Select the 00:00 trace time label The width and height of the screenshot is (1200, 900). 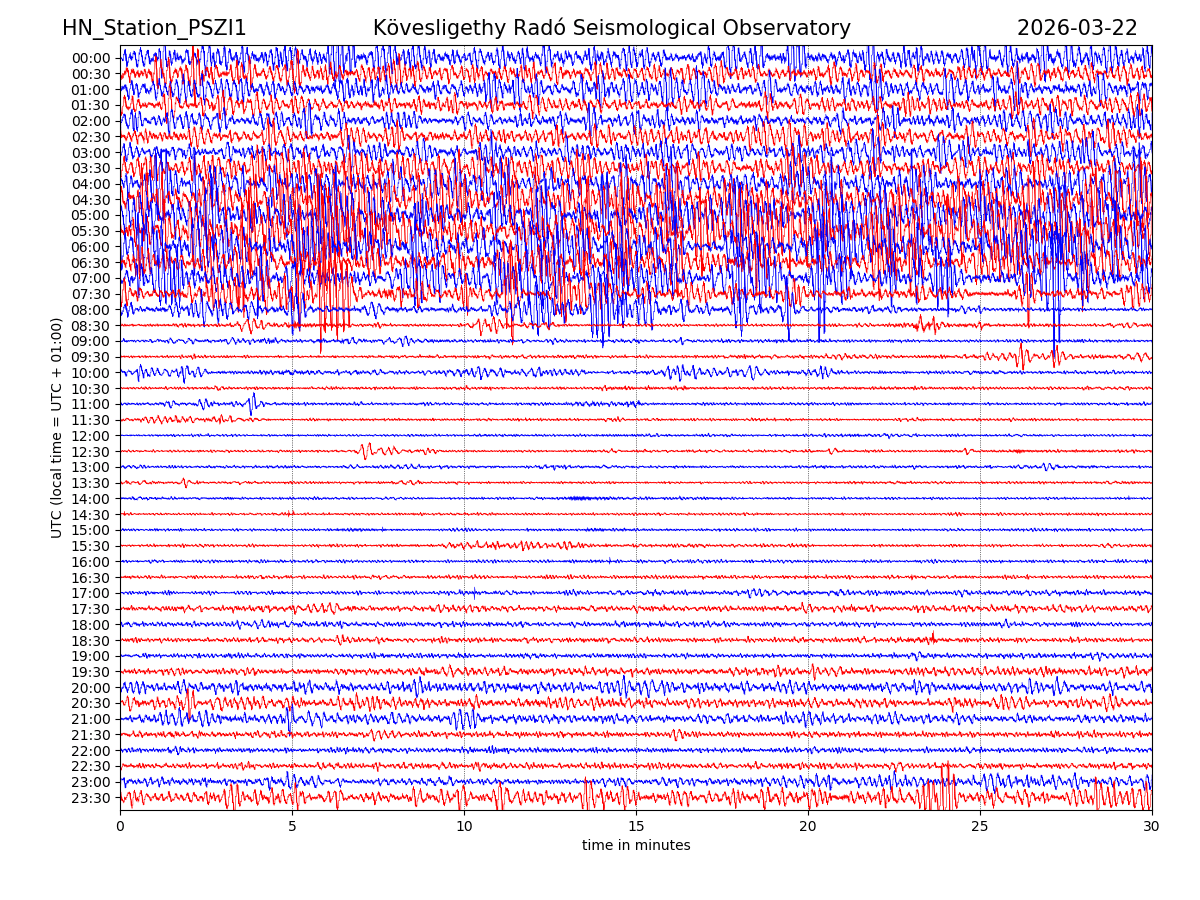90,58
